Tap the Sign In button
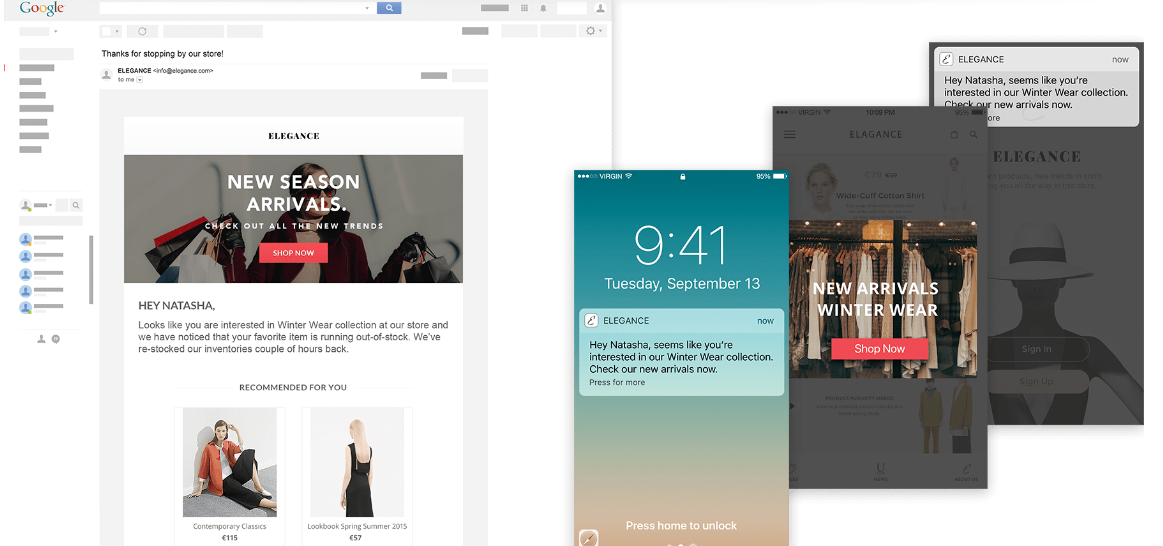 1036,349
